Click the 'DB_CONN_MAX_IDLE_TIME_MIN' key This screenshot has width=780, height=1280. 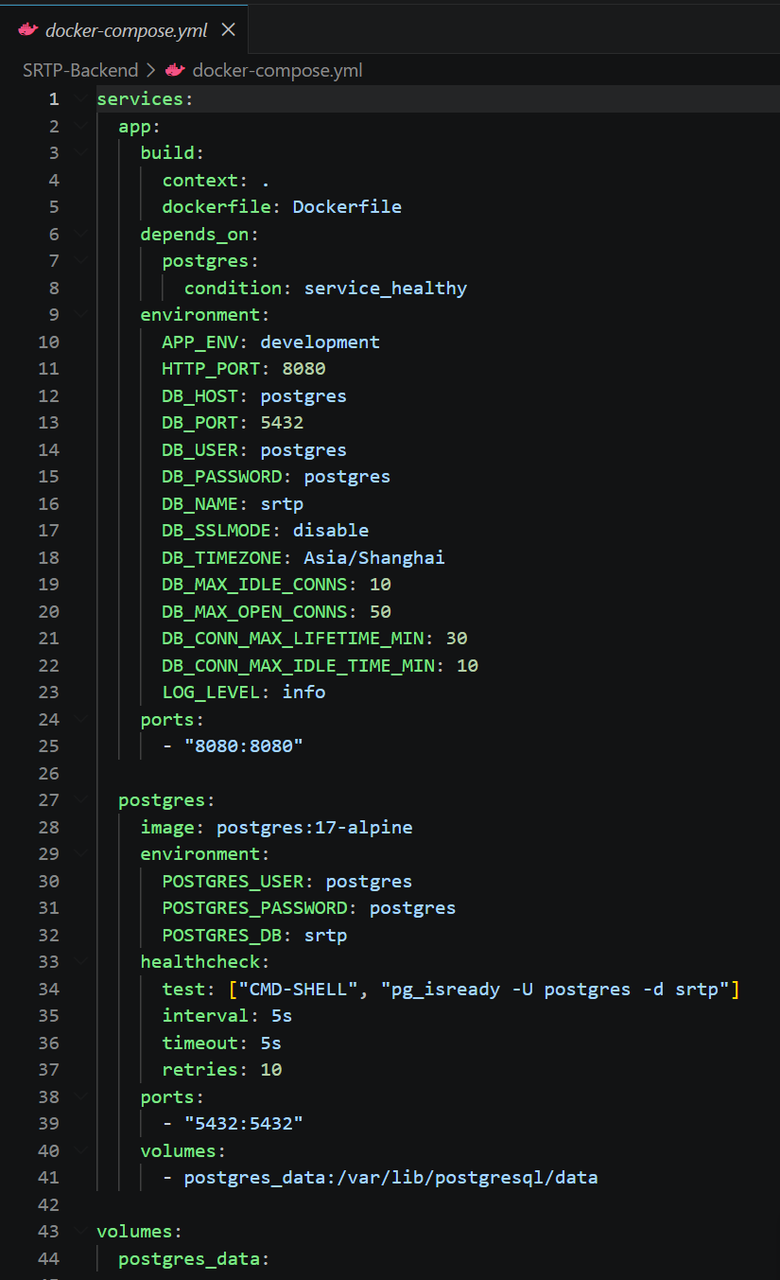pos(298,666)
